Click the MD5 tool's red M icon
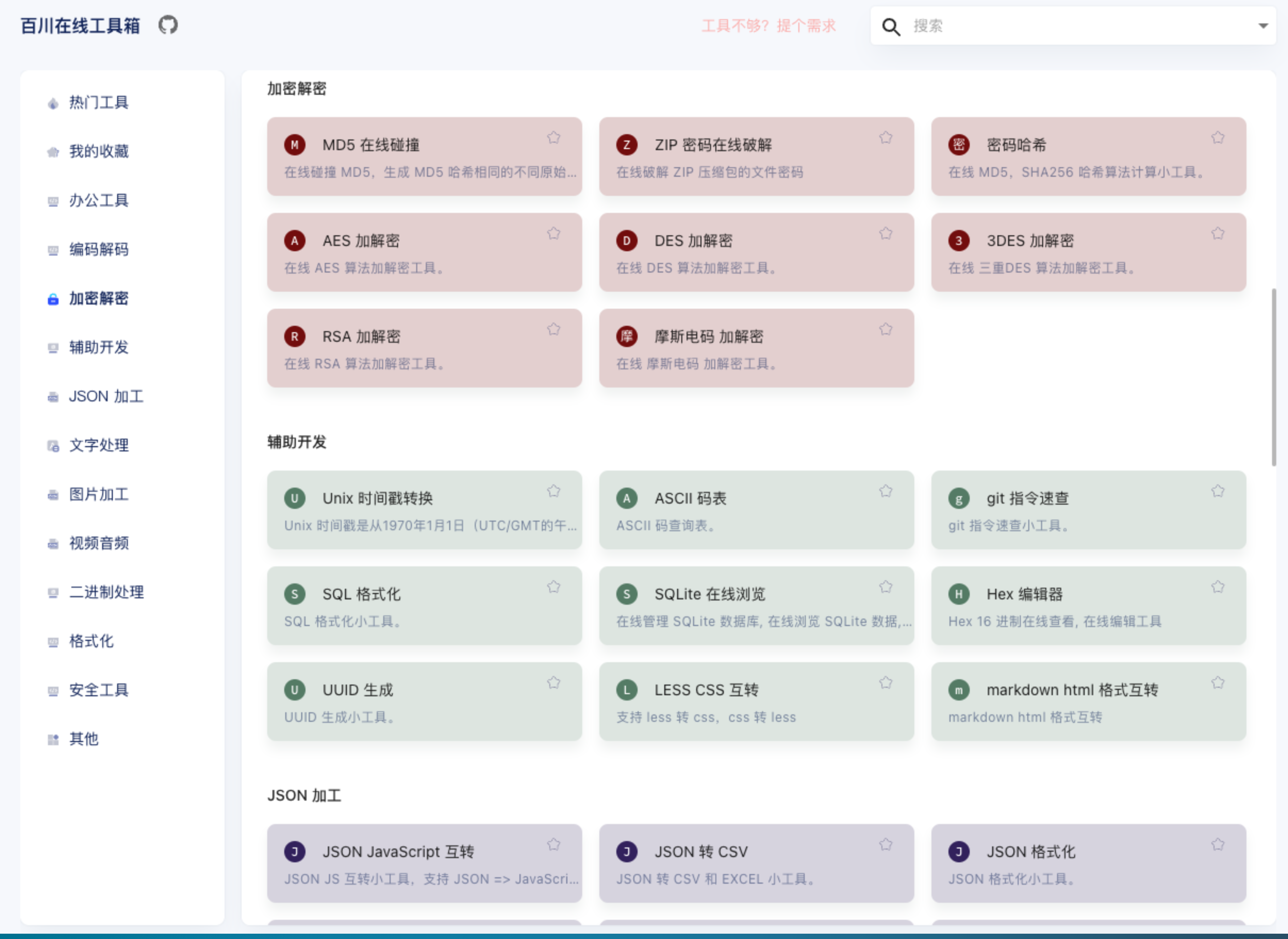Image resolution: width=1288 pixels, height=939 pixels. [x=294, y=145]
